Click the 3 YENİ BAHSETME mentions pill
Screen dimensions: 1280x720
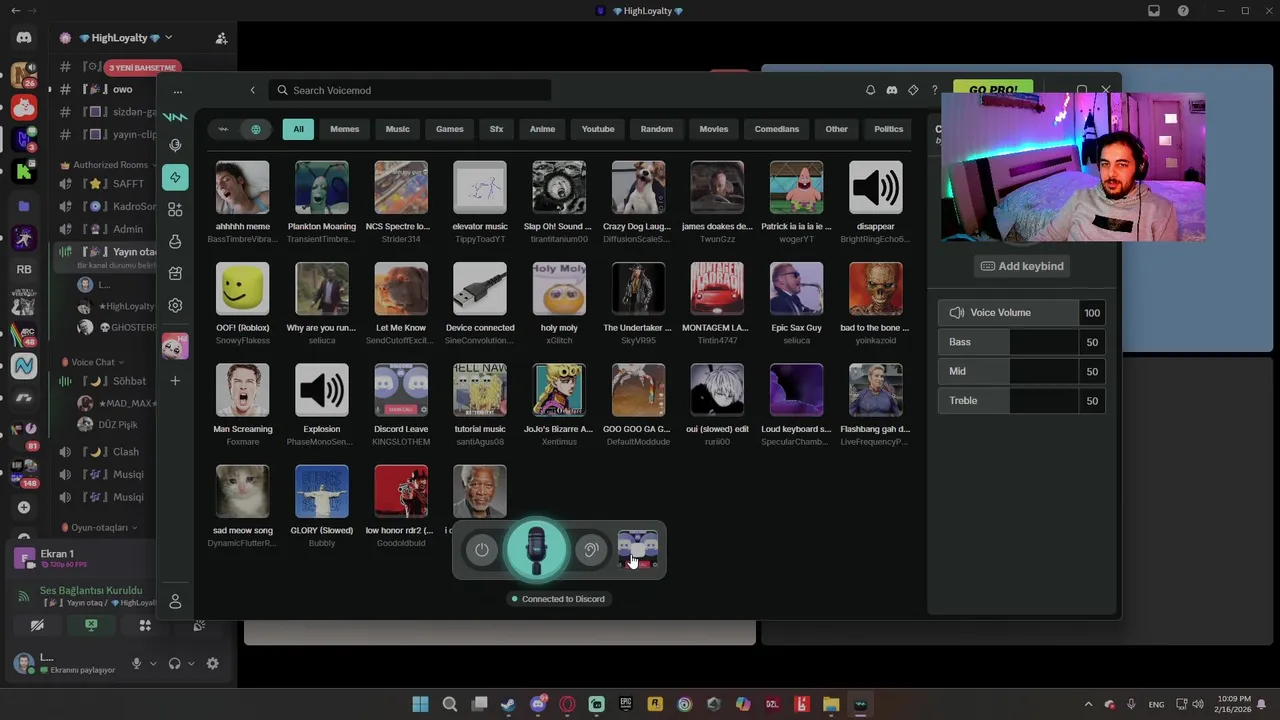click(x=142, y=68)
